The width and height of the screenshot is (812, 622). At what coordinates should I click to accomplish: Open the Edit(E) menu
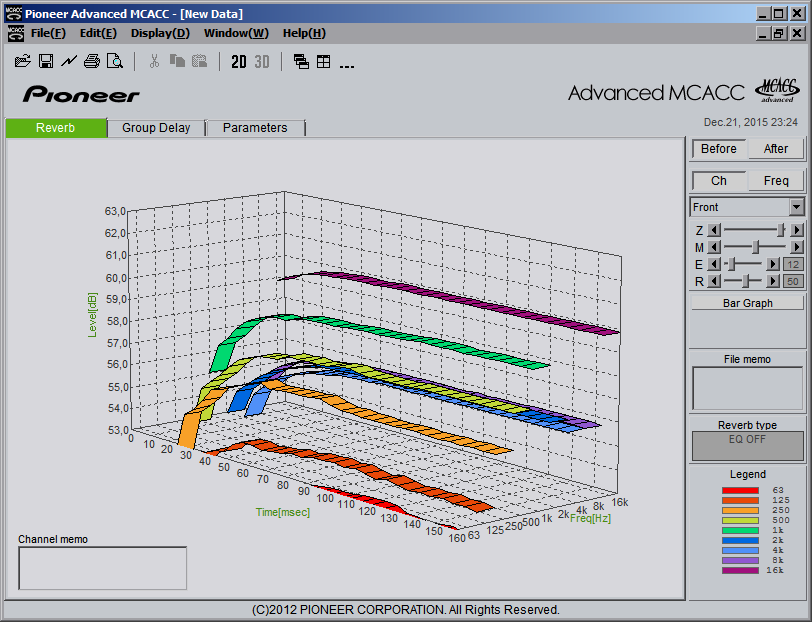pos(98,33)
